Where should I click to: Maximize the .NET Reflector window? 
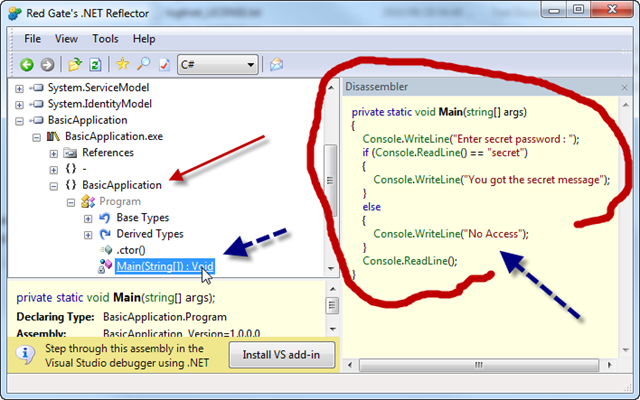pos(578,9)
